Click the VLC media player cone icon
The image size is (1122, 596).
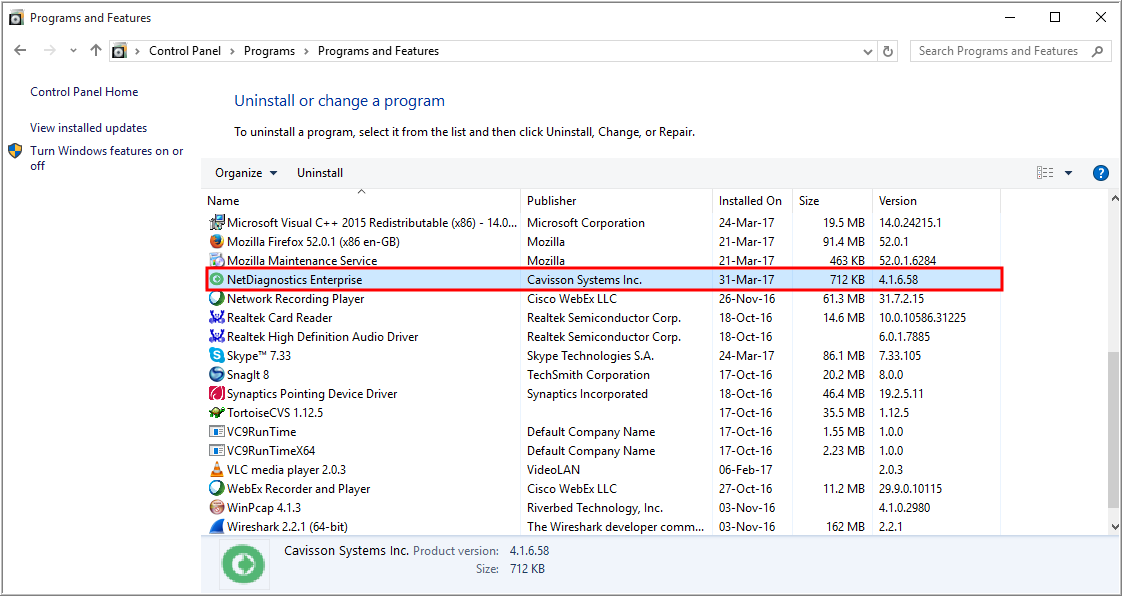click(x=216, y=469)
